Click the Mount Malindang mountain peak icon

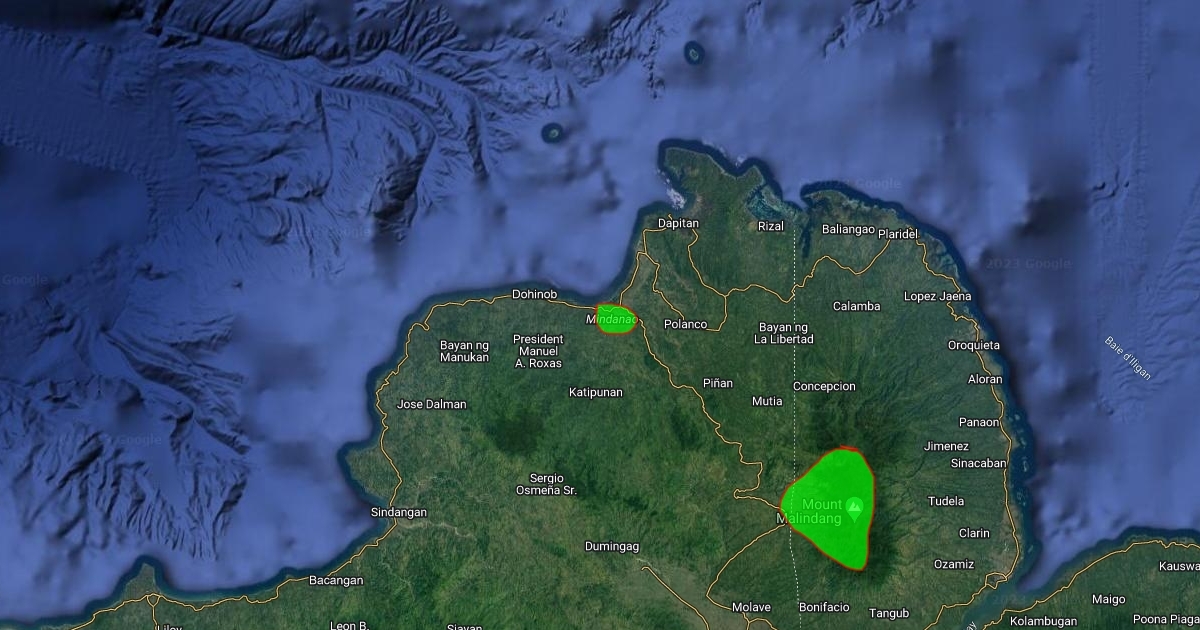pyautogui.click(x=854, y=509)
